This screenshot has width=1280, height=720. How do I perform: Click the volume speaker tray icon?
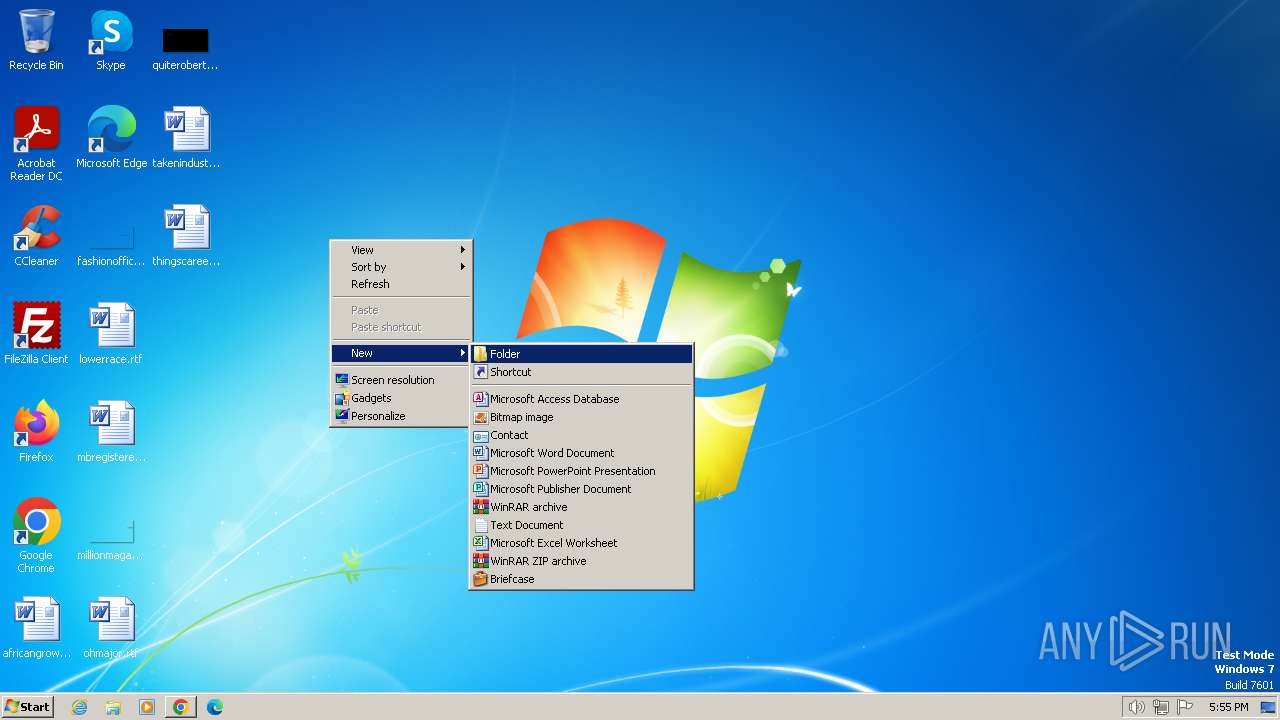point(1136,707)
